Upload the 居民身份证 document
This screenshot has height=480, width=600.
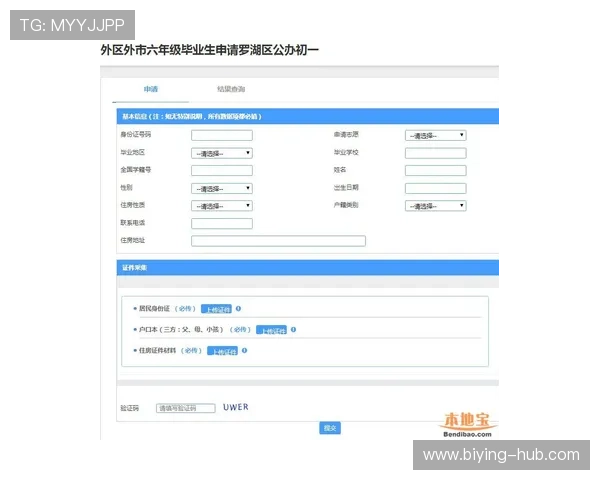coord(216,309)
